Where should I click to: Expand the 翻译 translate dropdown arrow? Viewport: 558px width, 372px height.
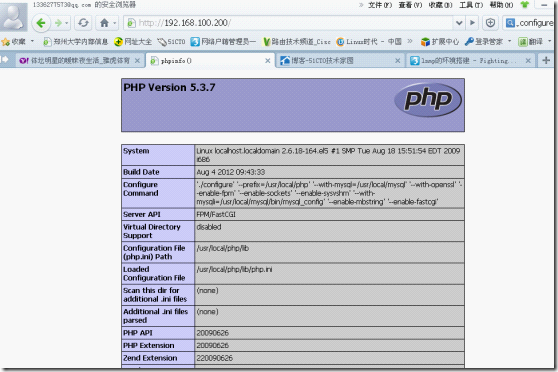click(549, 42)
